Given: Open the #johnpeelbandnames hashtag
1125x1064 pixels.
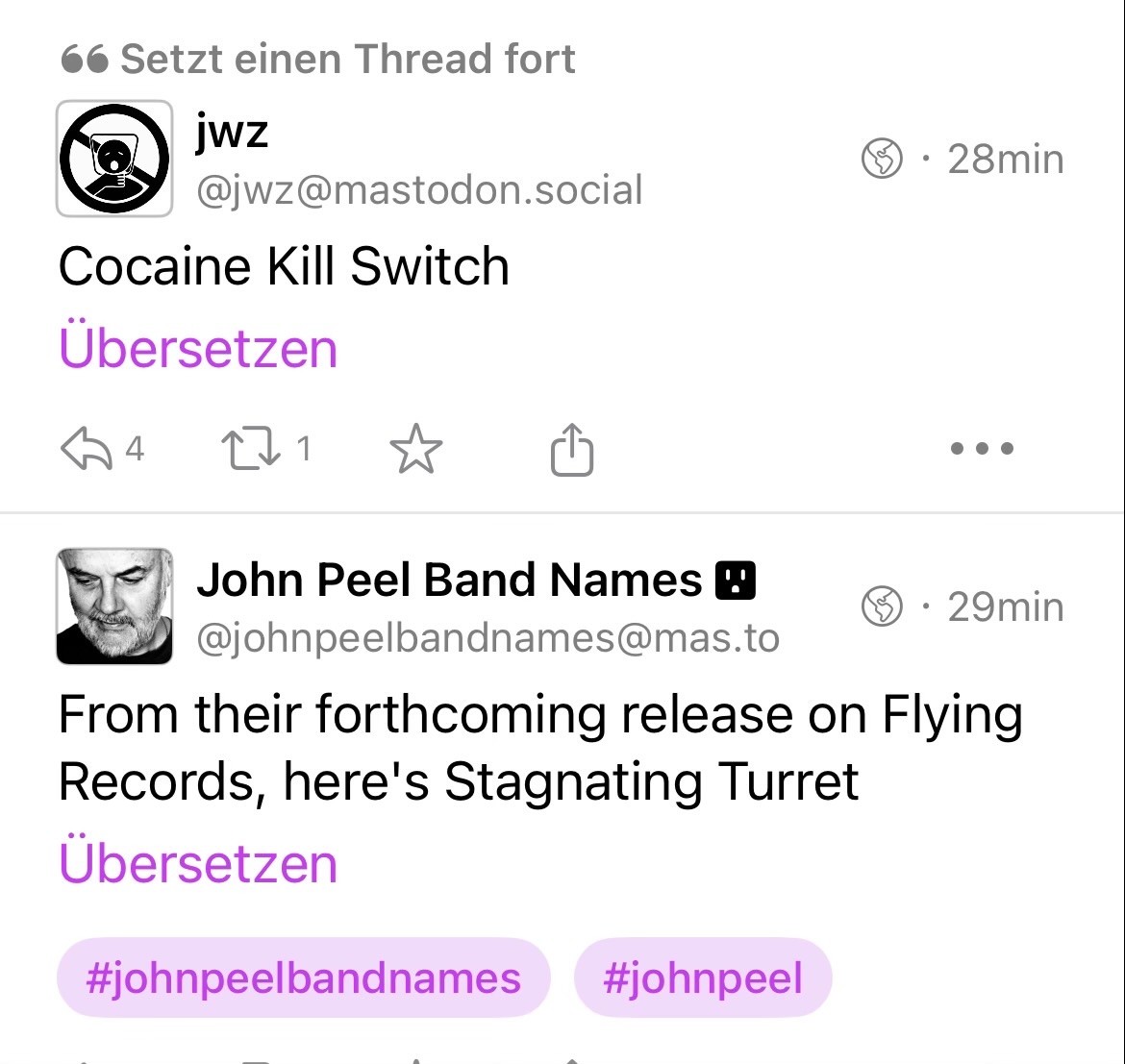Looking at the screenshot, I should (303, 978).
